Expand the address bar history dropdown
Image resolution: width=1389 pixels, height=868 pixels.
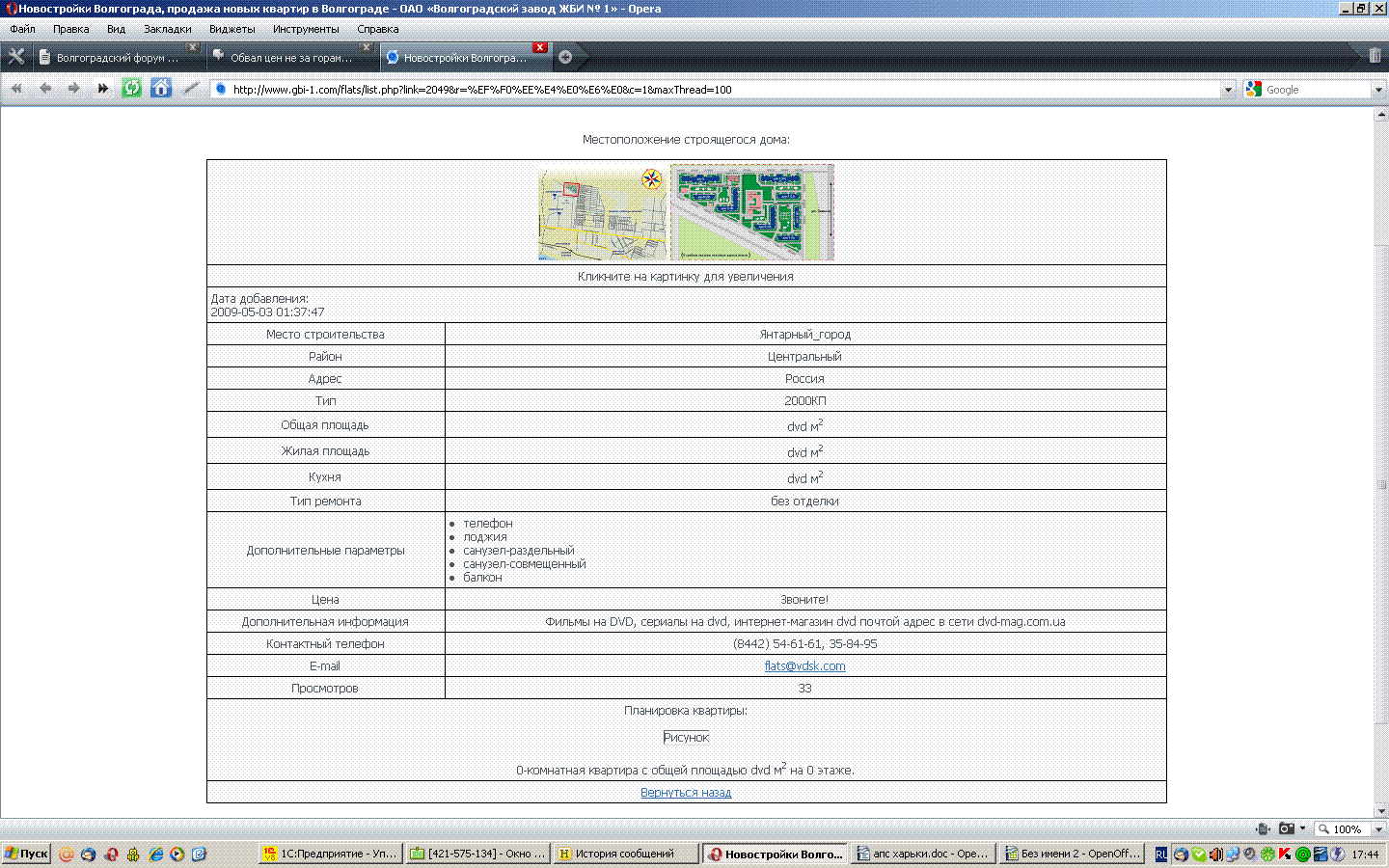1228,90
